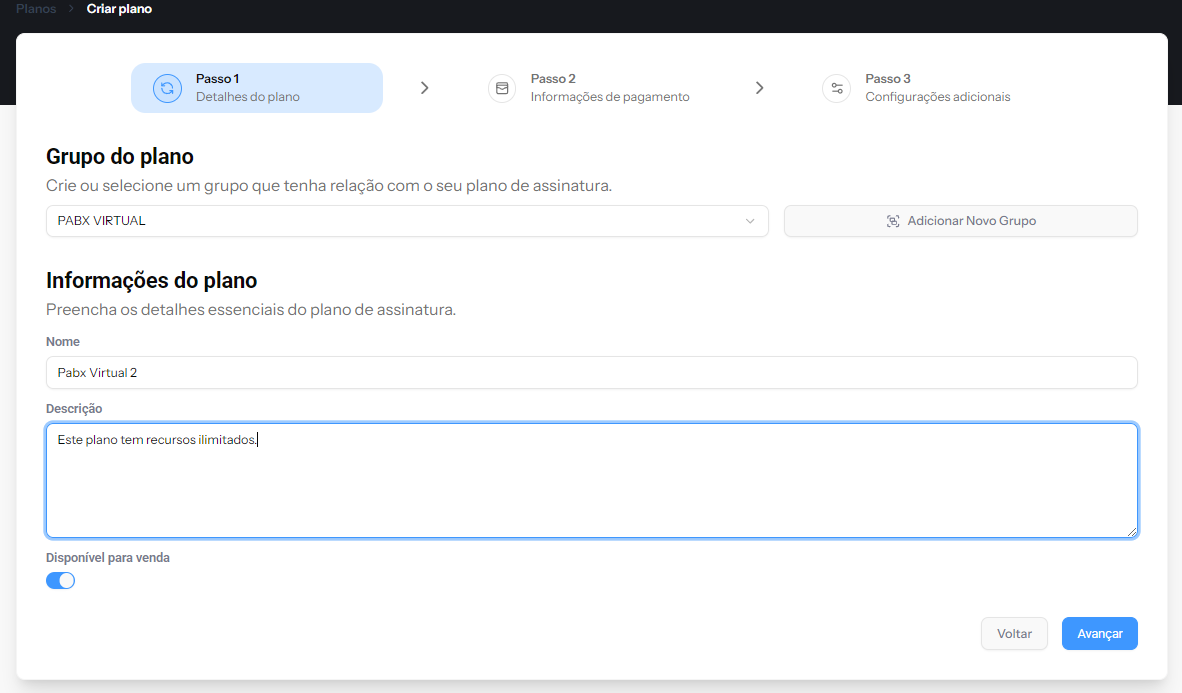Click the Descrição textarea resize handle
Screen dimensions: 1182x693
1132,532
